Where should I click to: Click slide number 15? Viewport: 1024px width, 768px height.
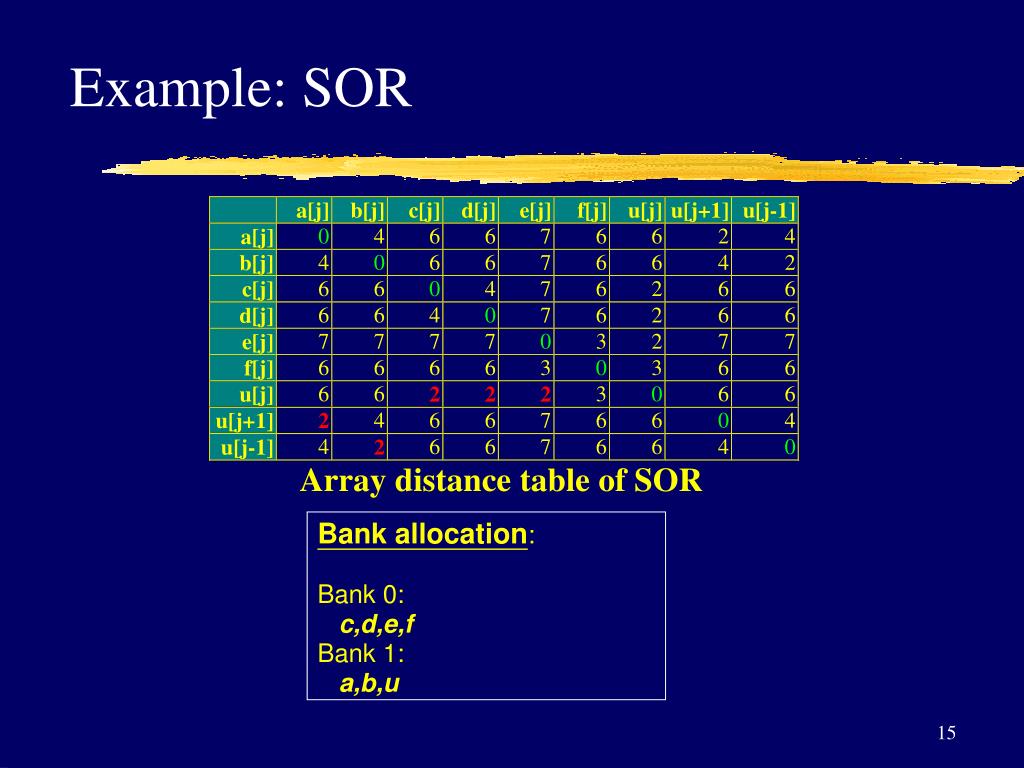click(946, 733)
